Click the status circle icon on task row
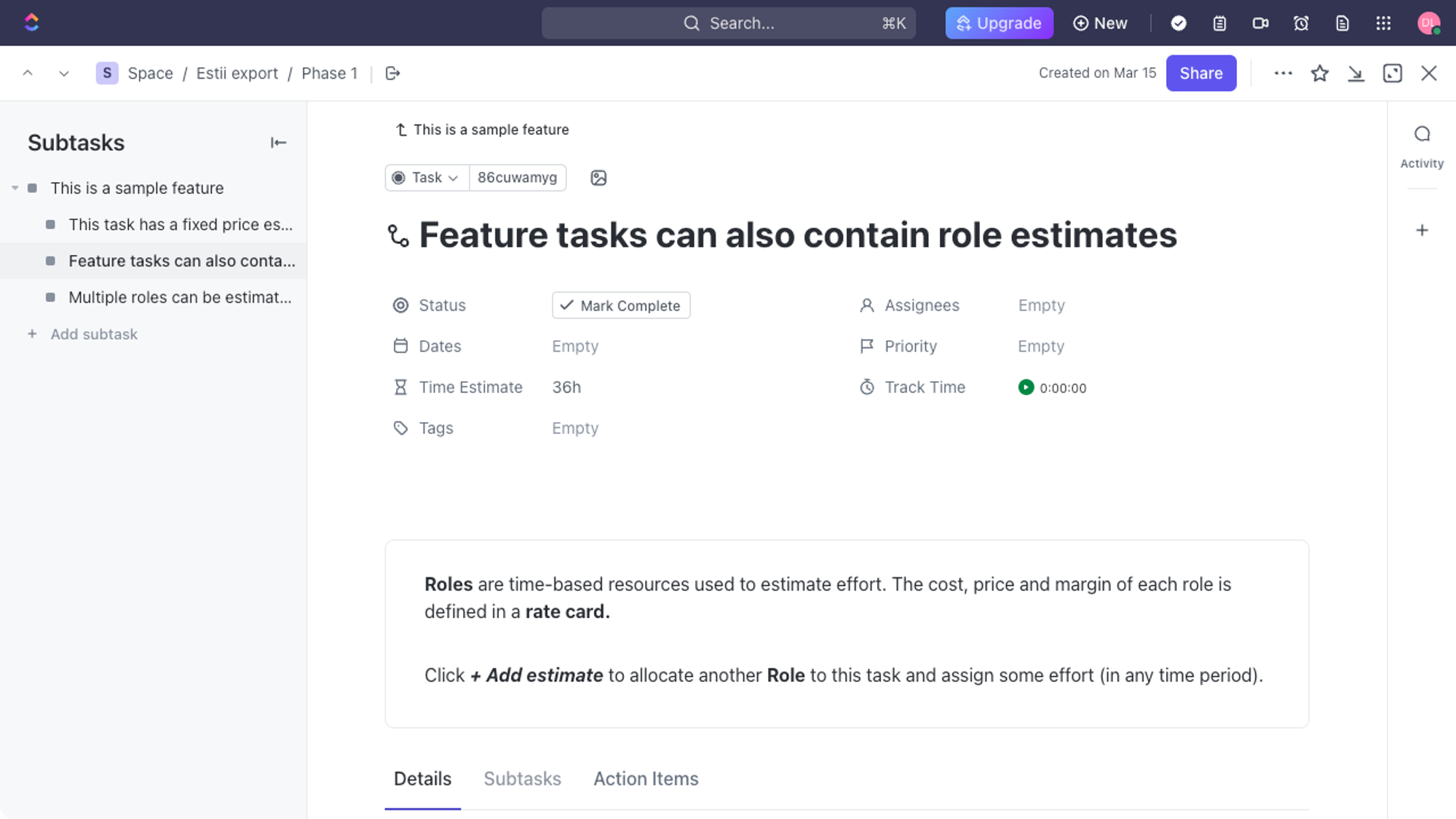This screenshot has height=819, width=1456. [51, 261]
